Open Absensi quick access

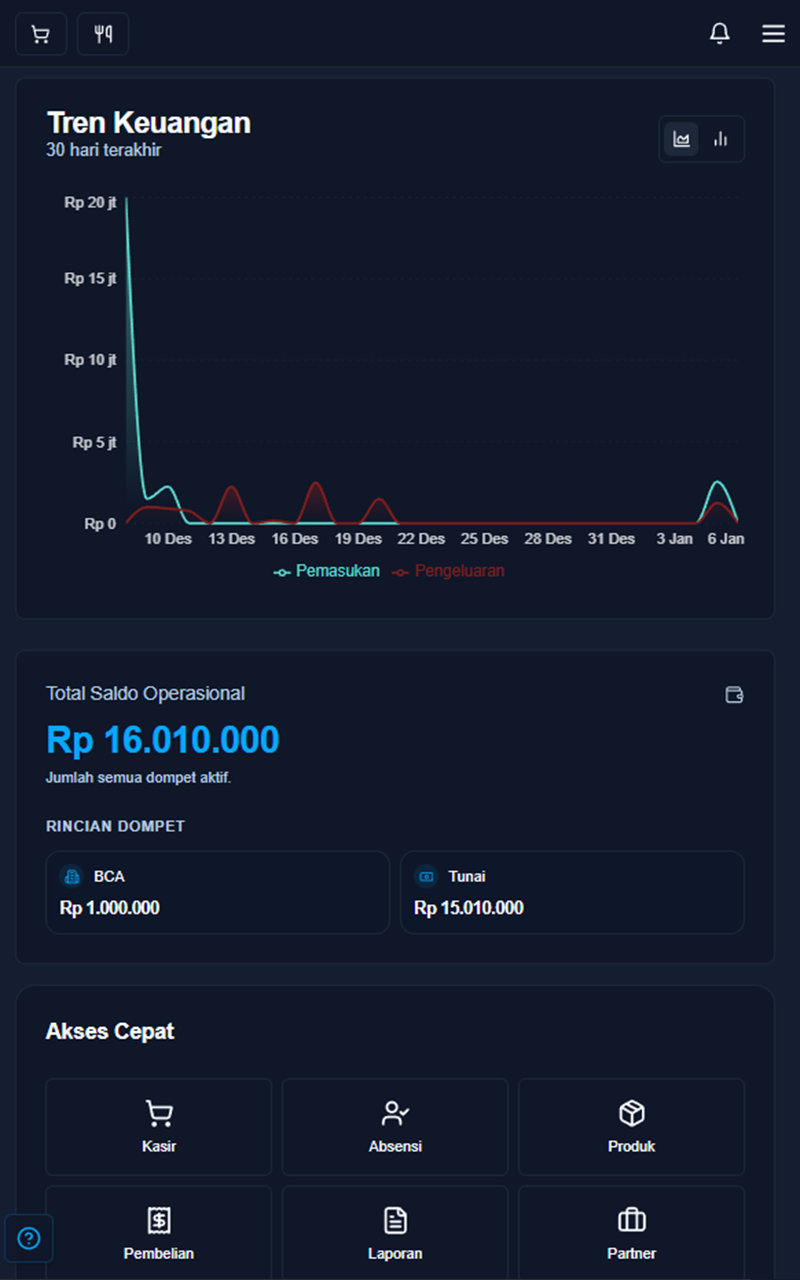(395, 1126)
